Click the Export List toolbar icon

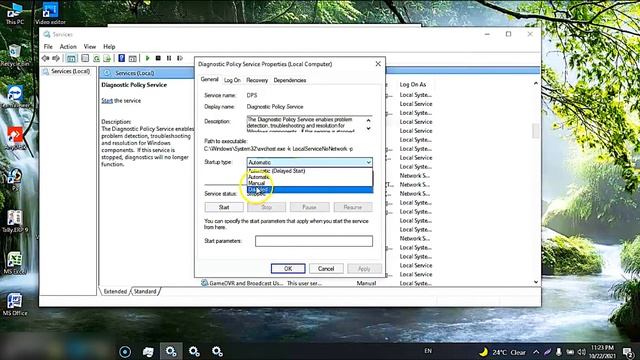tap(107, 58)
